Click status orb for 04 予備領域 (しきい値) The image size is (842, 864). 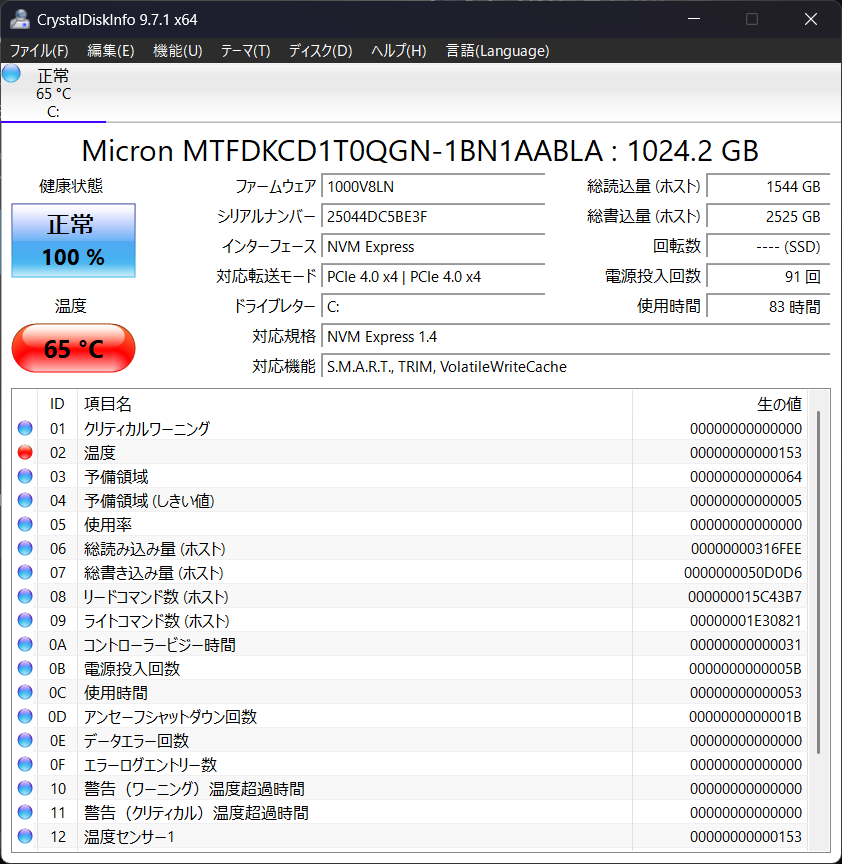(x=25, y=500)
